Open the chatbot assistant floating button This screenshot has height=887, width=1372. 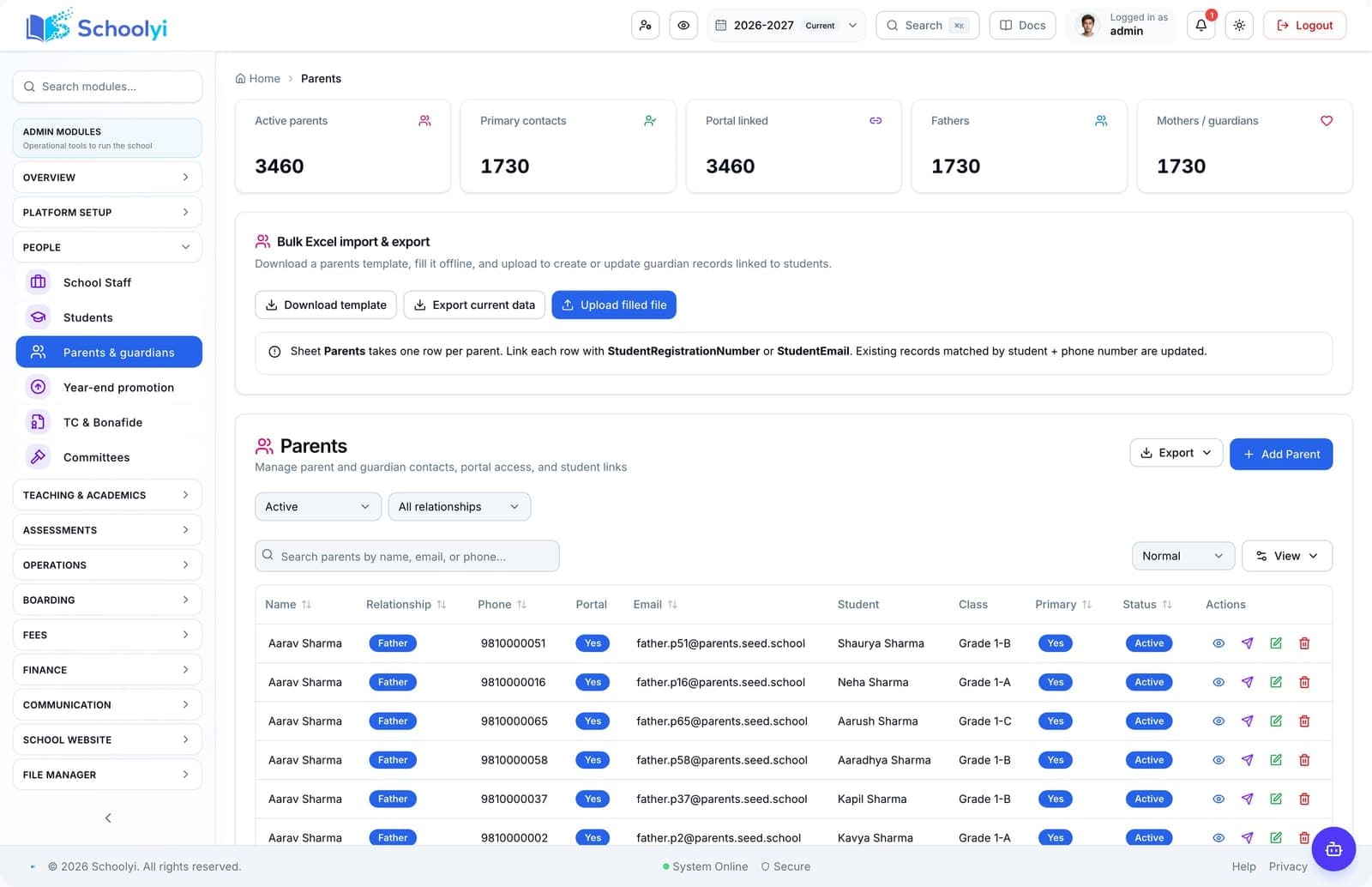coord(1333,849)
